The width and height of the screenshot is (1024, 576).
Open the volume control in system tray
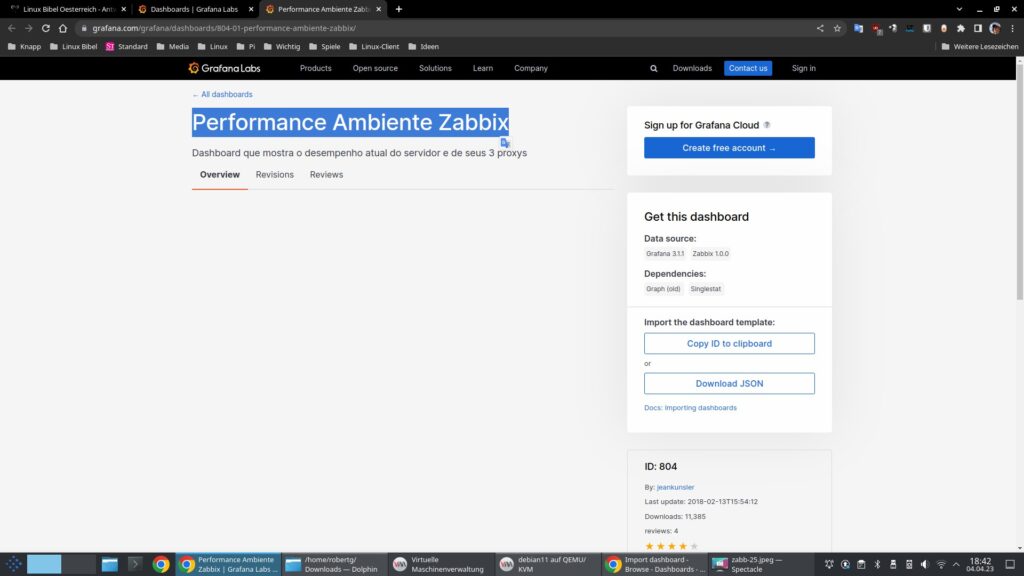click(925, 564)
